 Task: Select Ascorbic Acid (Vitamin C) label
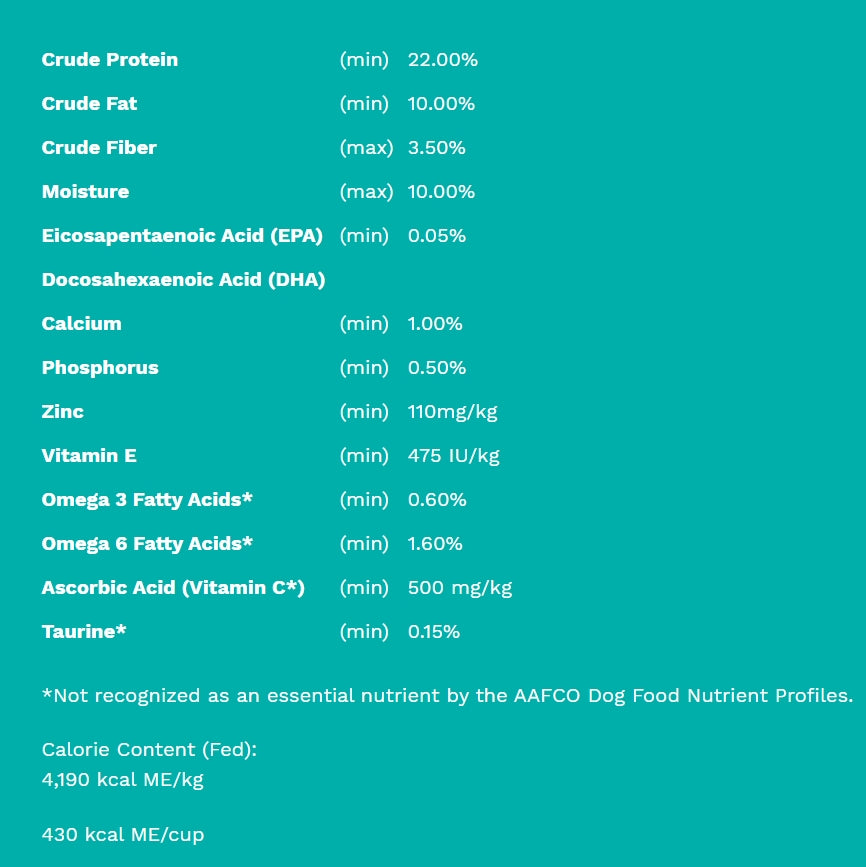(173, 588)
